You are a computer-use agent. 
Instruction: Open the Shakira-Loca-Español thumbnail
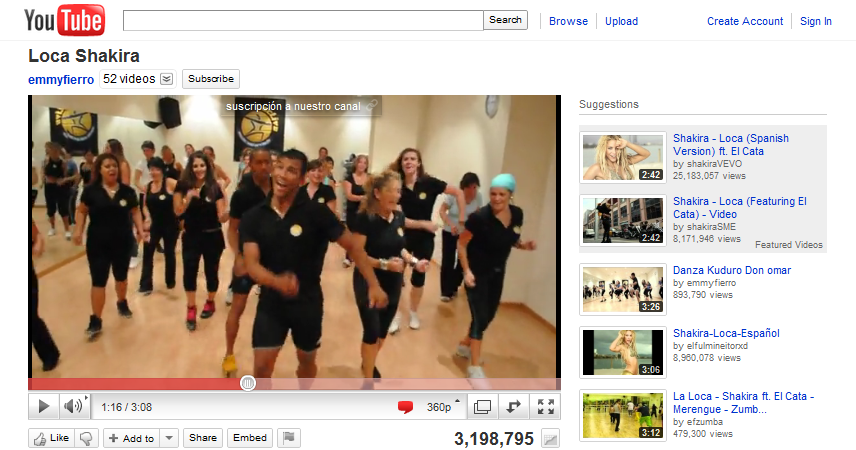(623, 352)
